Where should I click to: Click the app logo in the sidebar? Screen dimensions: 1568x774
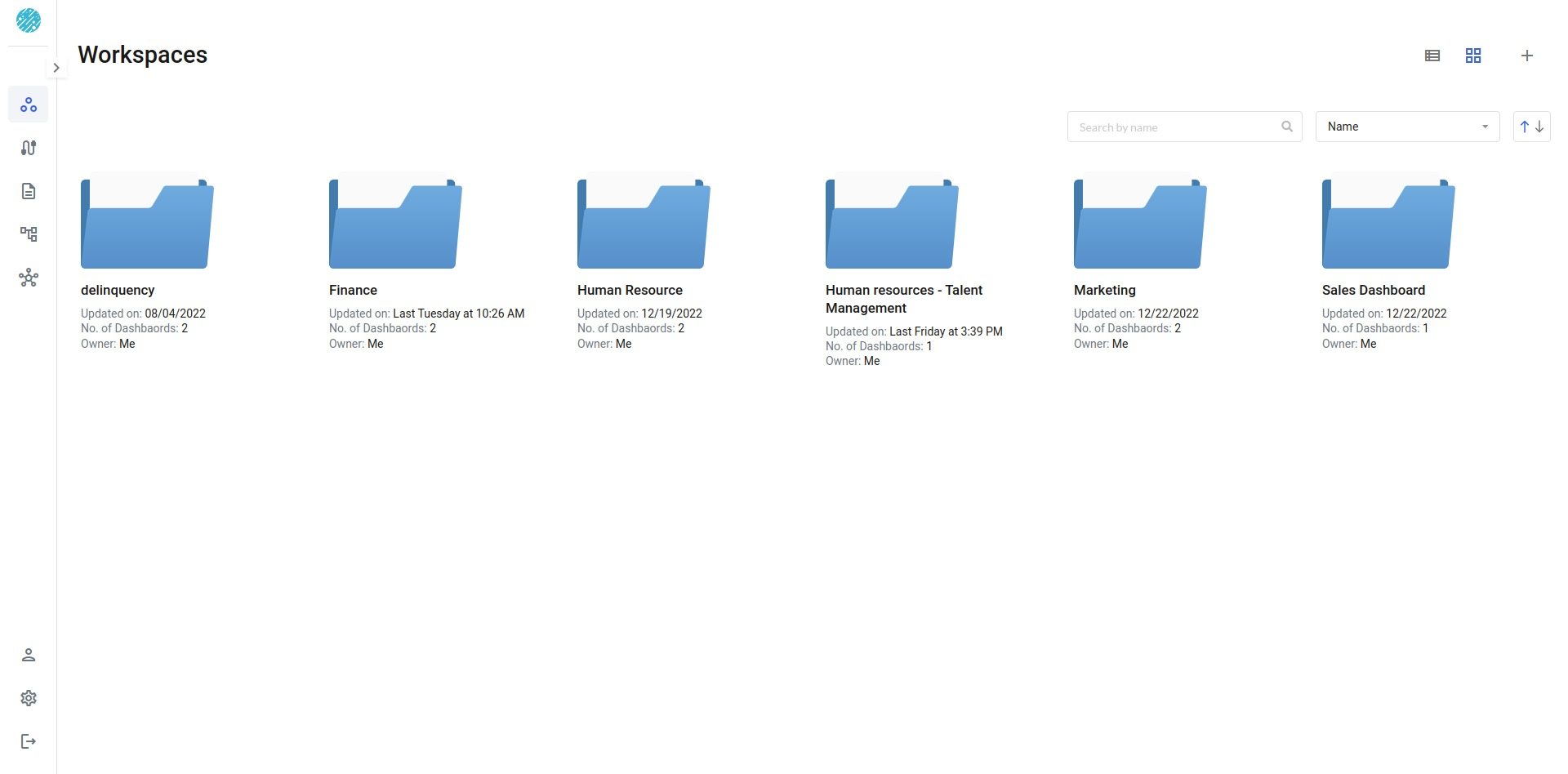29,20
